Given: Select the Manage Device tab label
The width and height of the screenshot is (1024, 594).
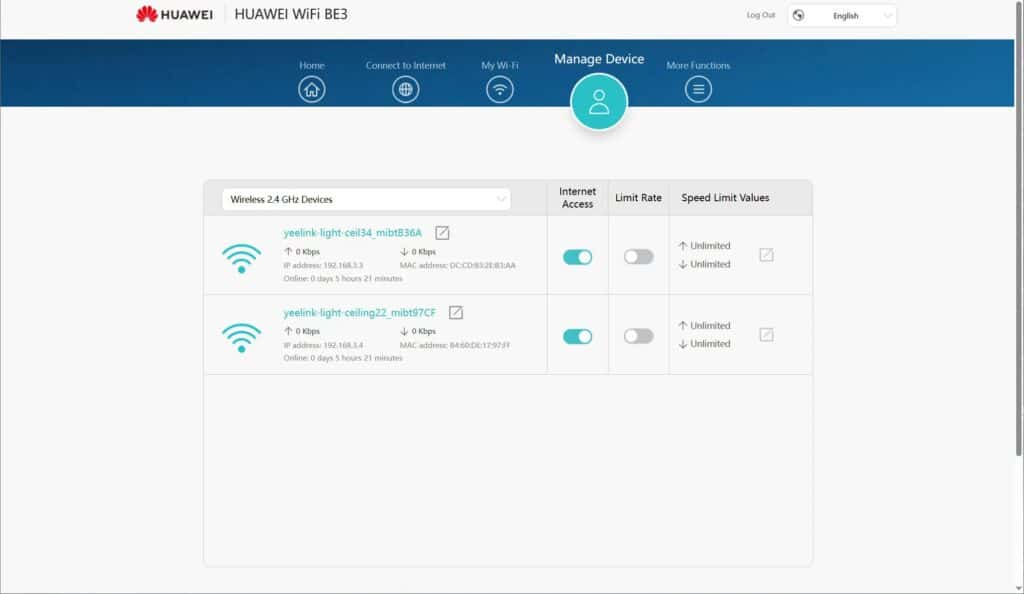Looking at the screenshot, I should click(x=599, y=59).
